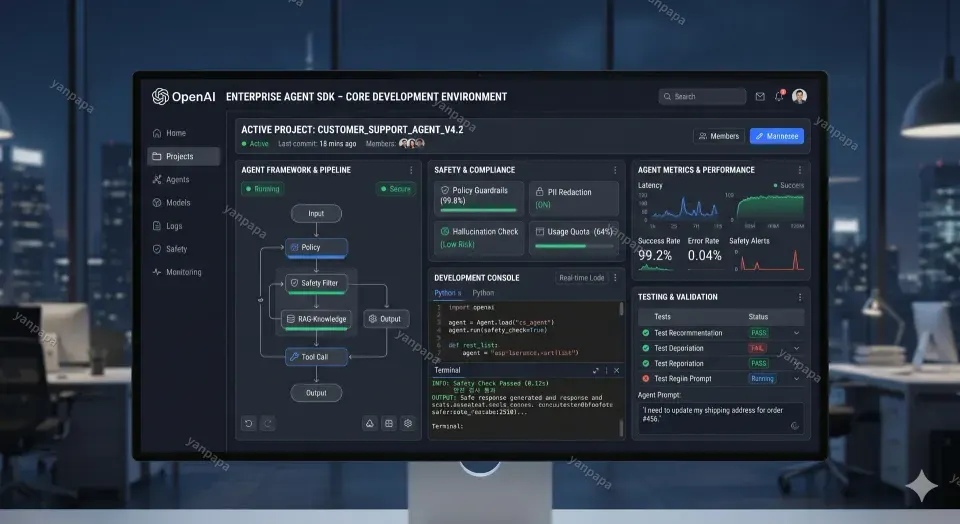Click the Agents sidebar icon

[x=157, y=179]
